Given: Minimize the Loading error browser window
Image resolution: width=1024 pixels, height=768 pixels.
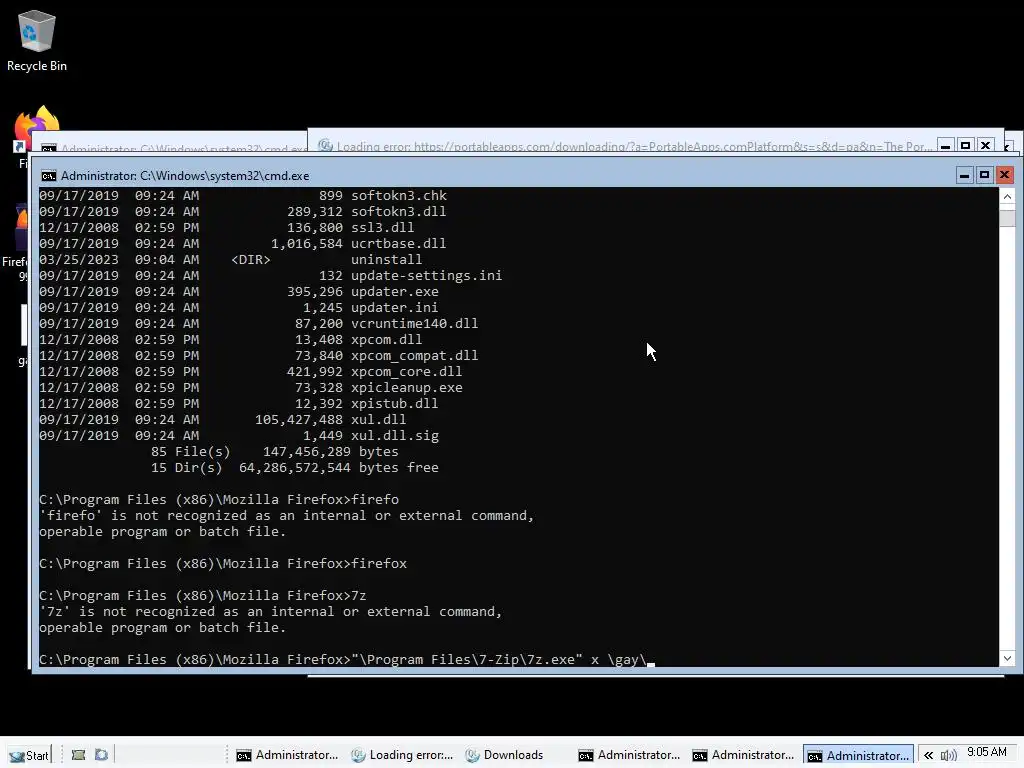Looking at the screenshot, I should click(945, 146).
